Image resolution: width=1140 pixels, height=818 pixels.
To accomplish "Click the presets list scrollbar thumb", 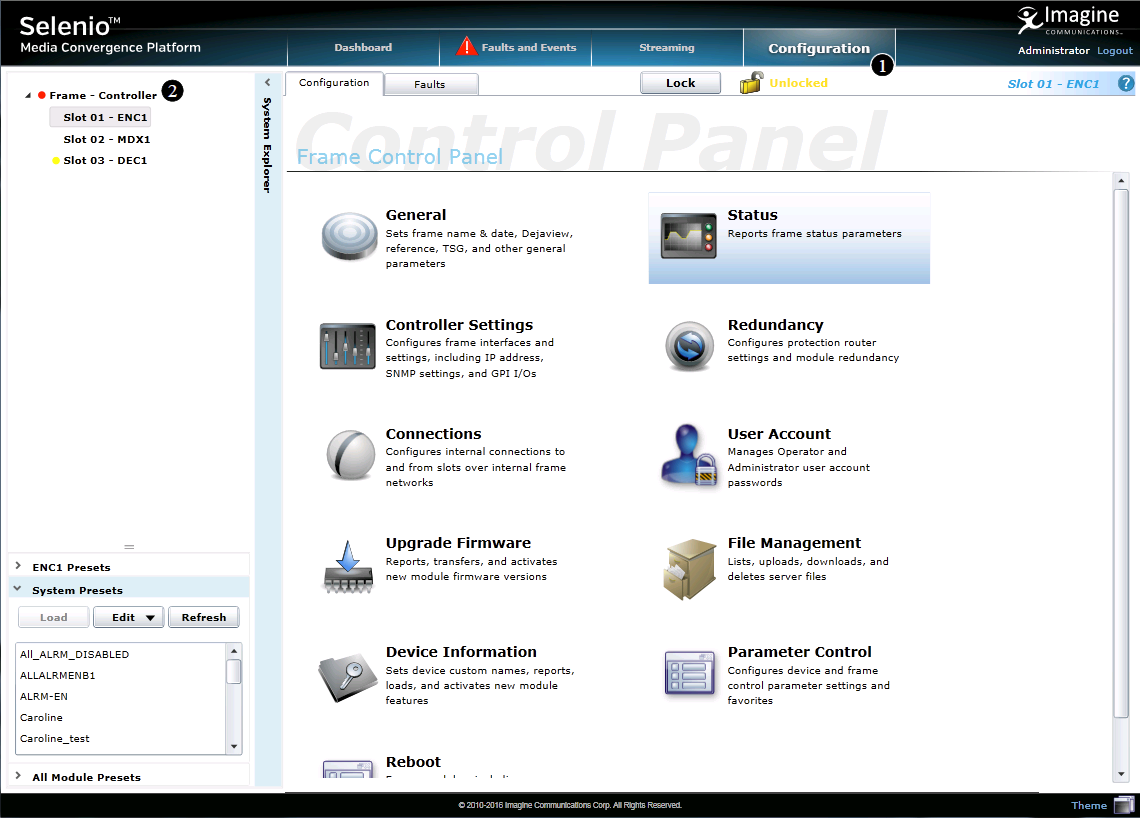I will point(234,671).
